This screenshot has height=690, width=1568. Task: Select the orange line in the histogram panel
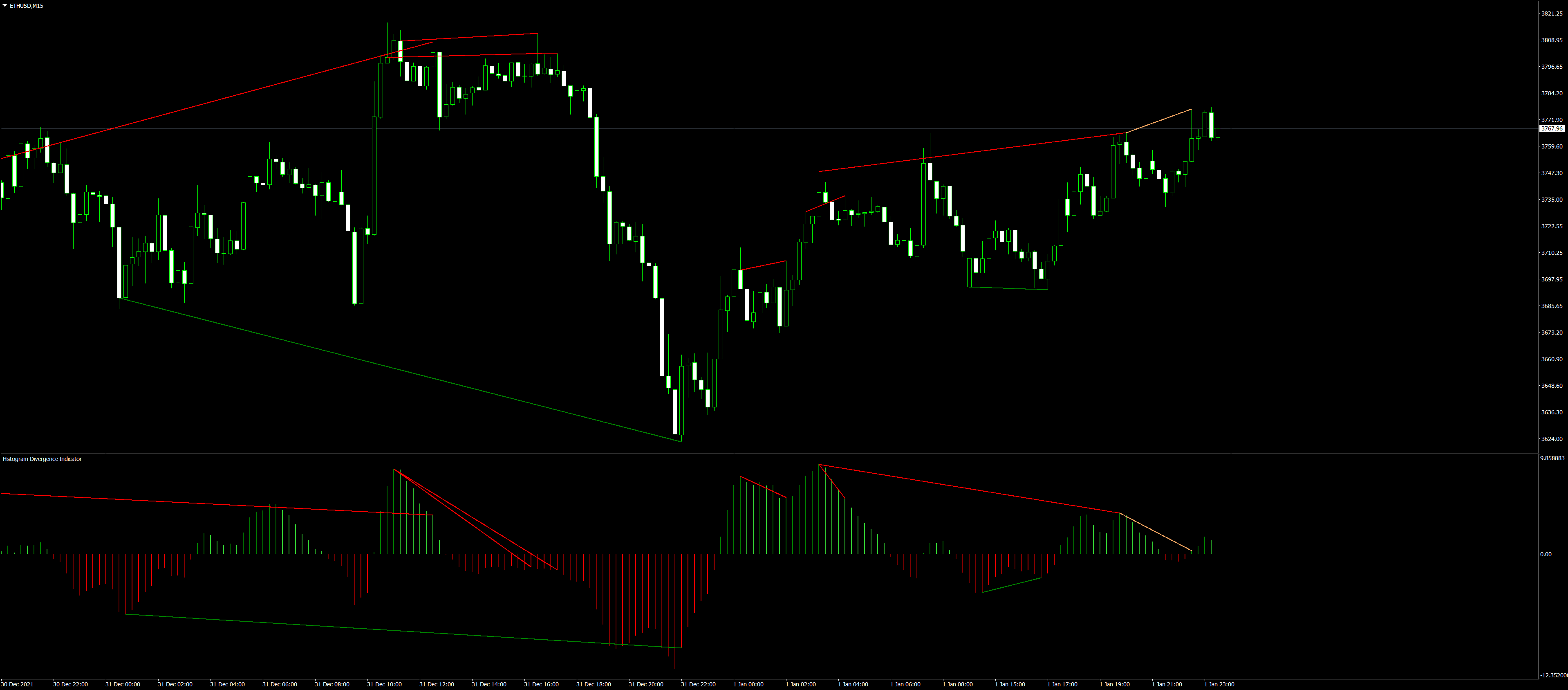pyautogui.click(x=1156, y=533)
